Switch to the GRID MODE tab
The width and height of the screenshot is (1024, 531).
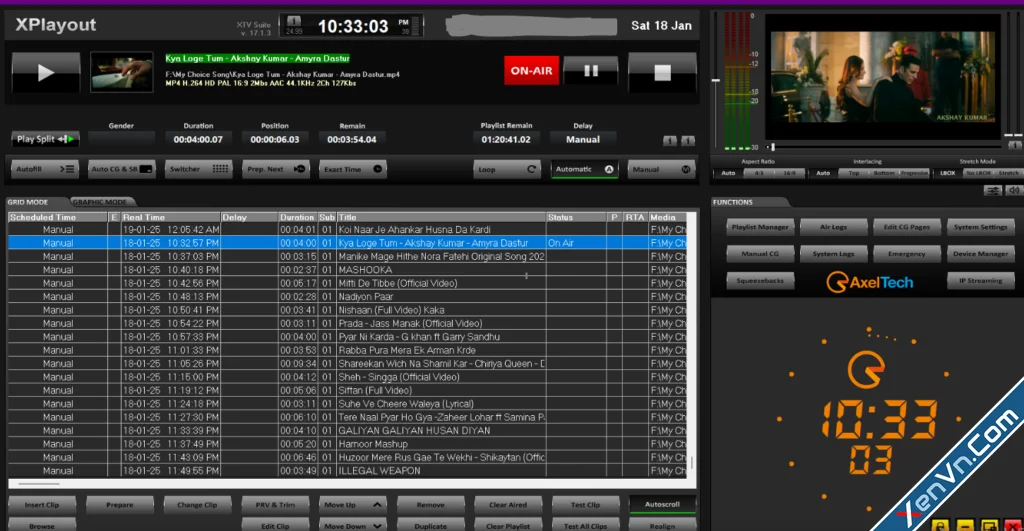point(29,202)
